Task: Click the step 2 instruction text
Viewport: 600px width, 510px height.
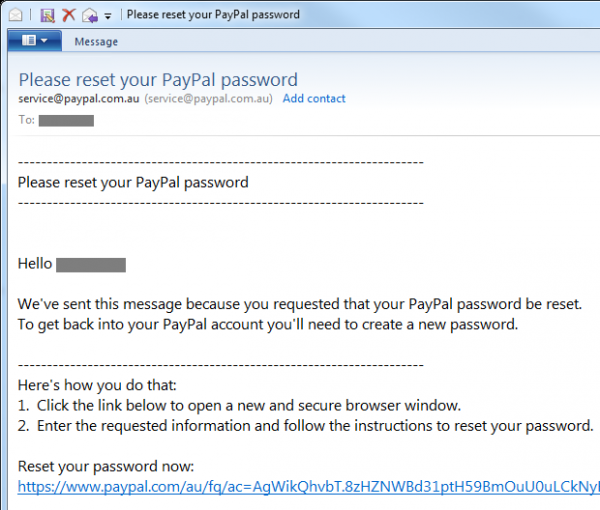Action: (x=306, y=426)
